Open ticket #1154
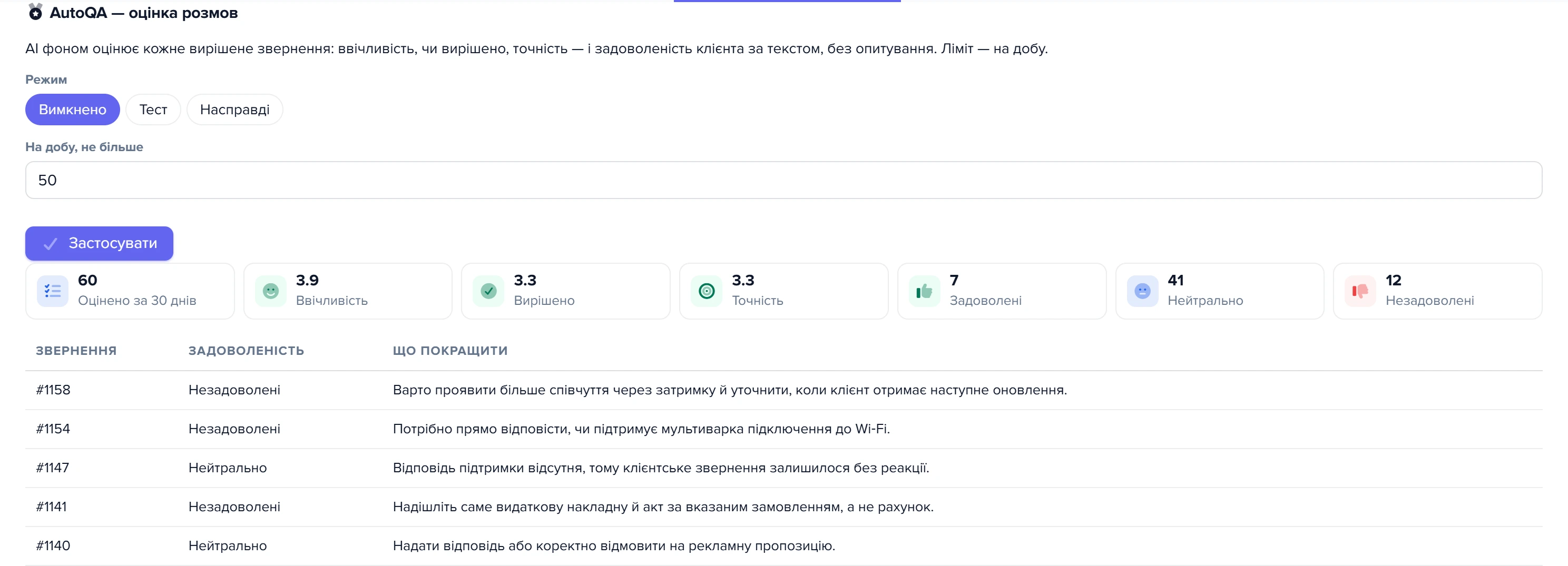The height and width of the screenshot is (566, 1568). (53, 429)
